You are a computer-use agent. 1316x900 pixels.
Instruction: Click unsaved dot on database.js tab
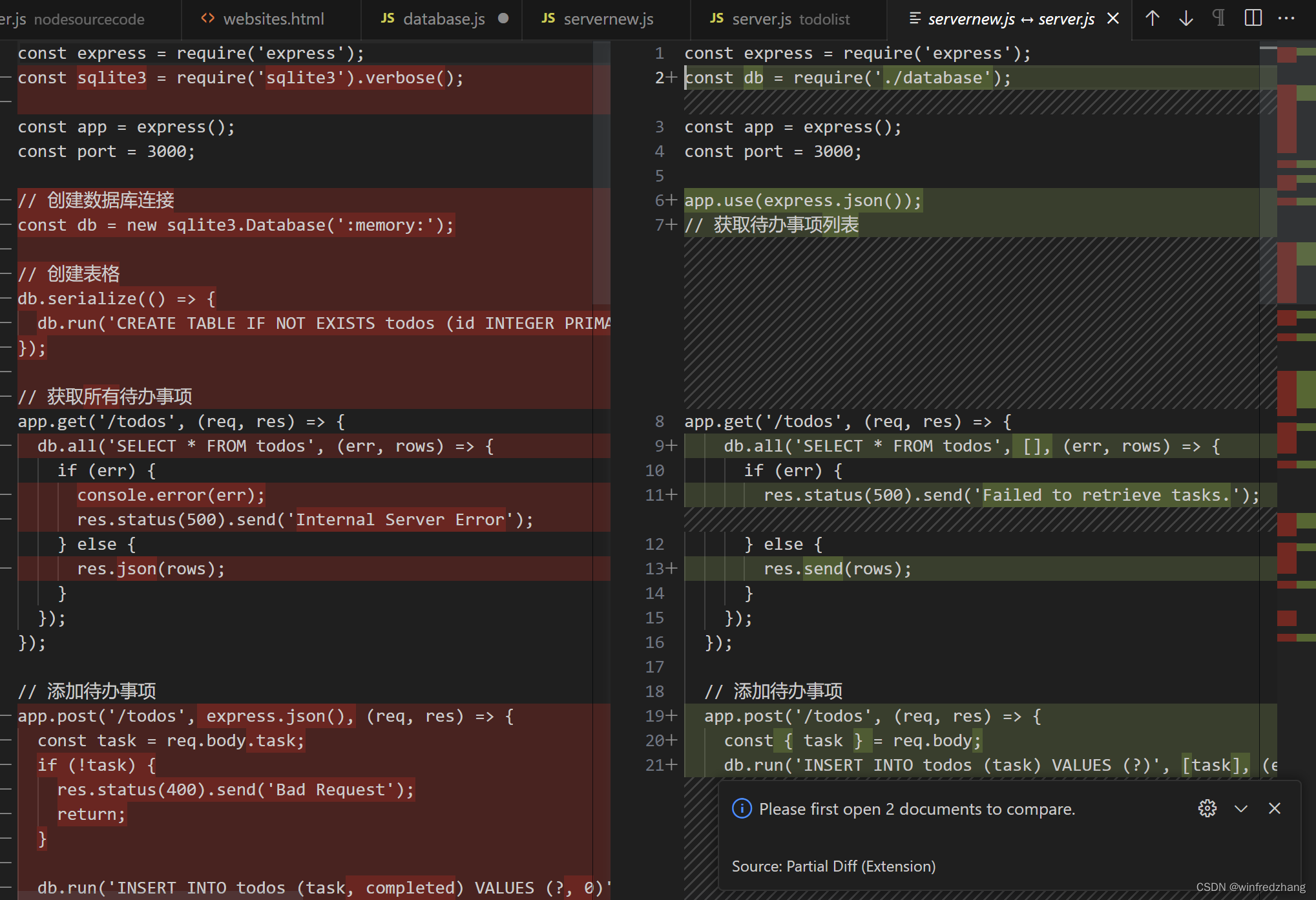(503, 19)
